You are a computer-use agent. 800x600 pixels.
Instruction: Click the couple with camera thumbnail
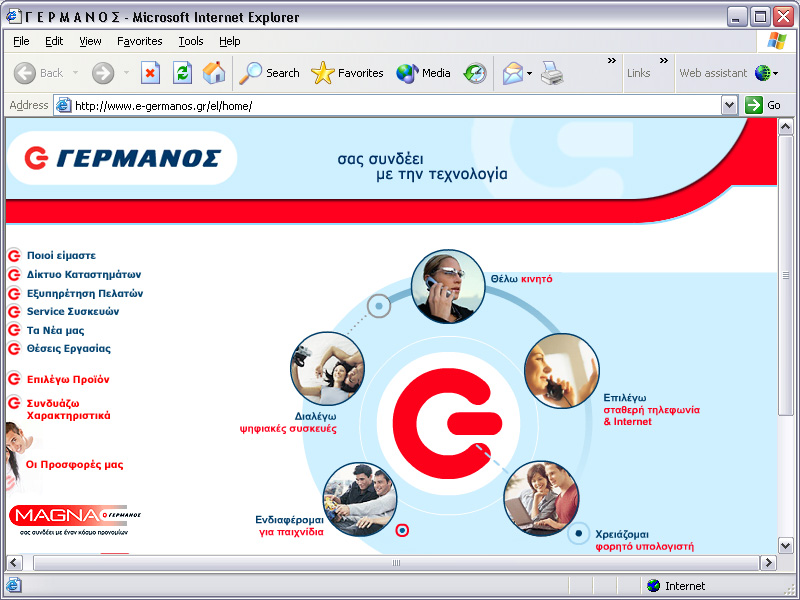click(327, 368)
